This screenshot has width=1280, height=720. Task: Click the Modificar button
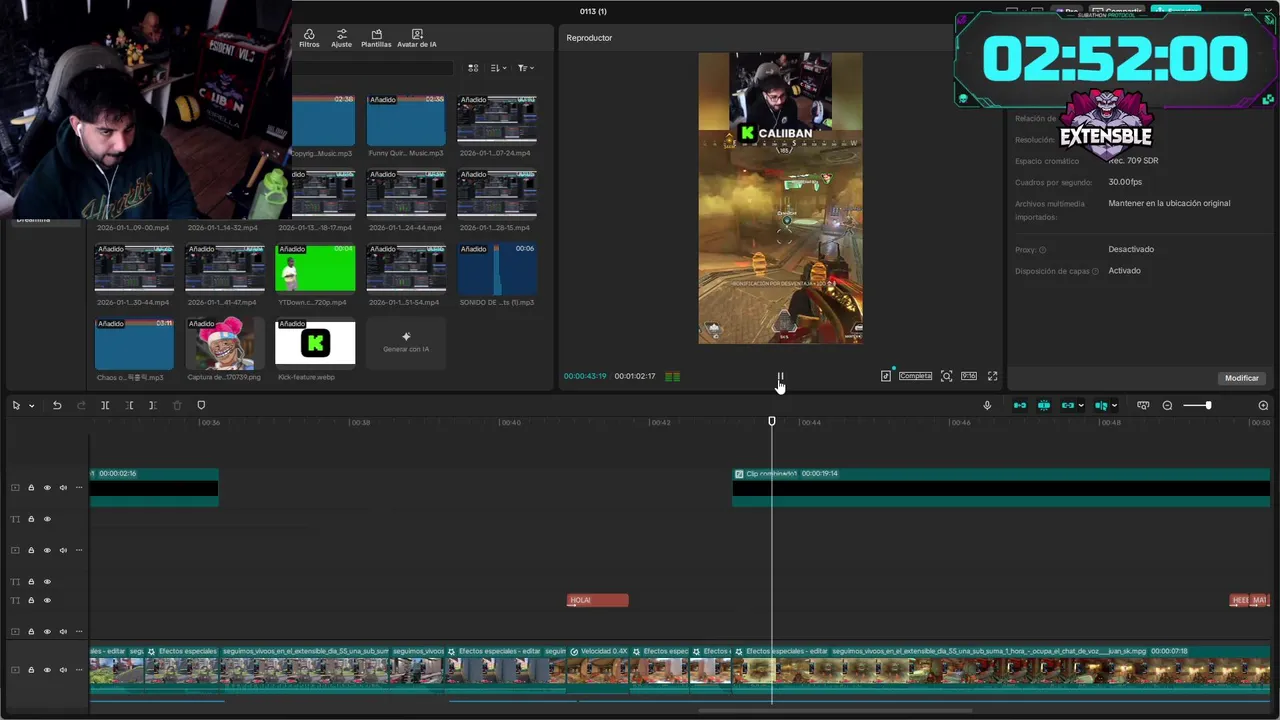pyautogui.click(x=1241, y=378)
